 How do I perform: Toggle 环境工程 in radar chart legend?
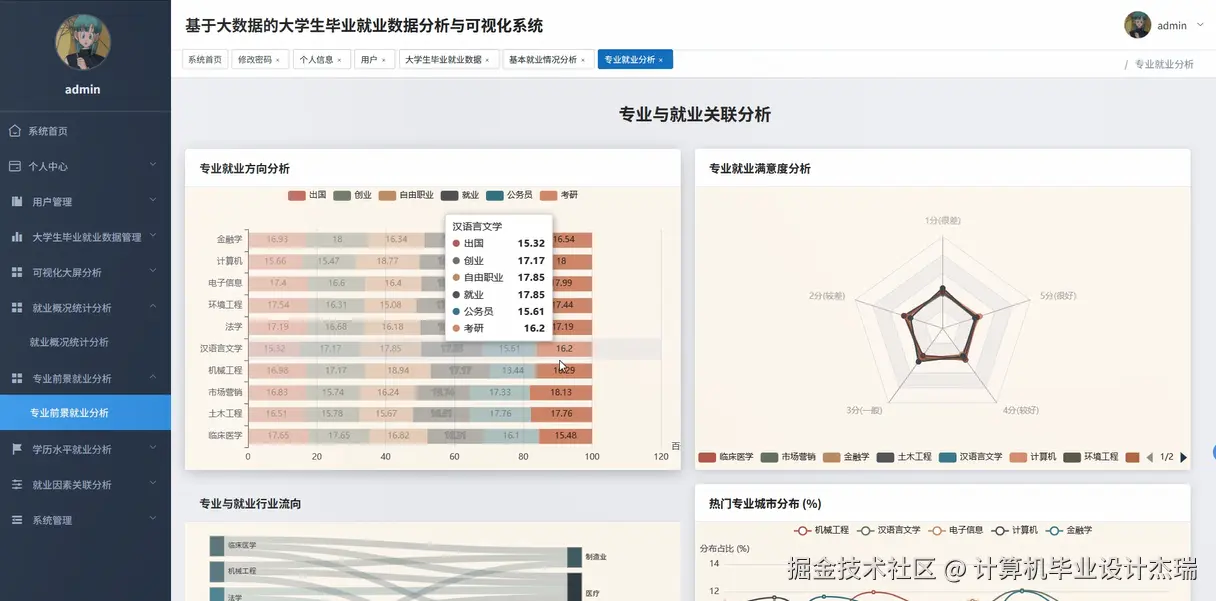coord(1090,457)
